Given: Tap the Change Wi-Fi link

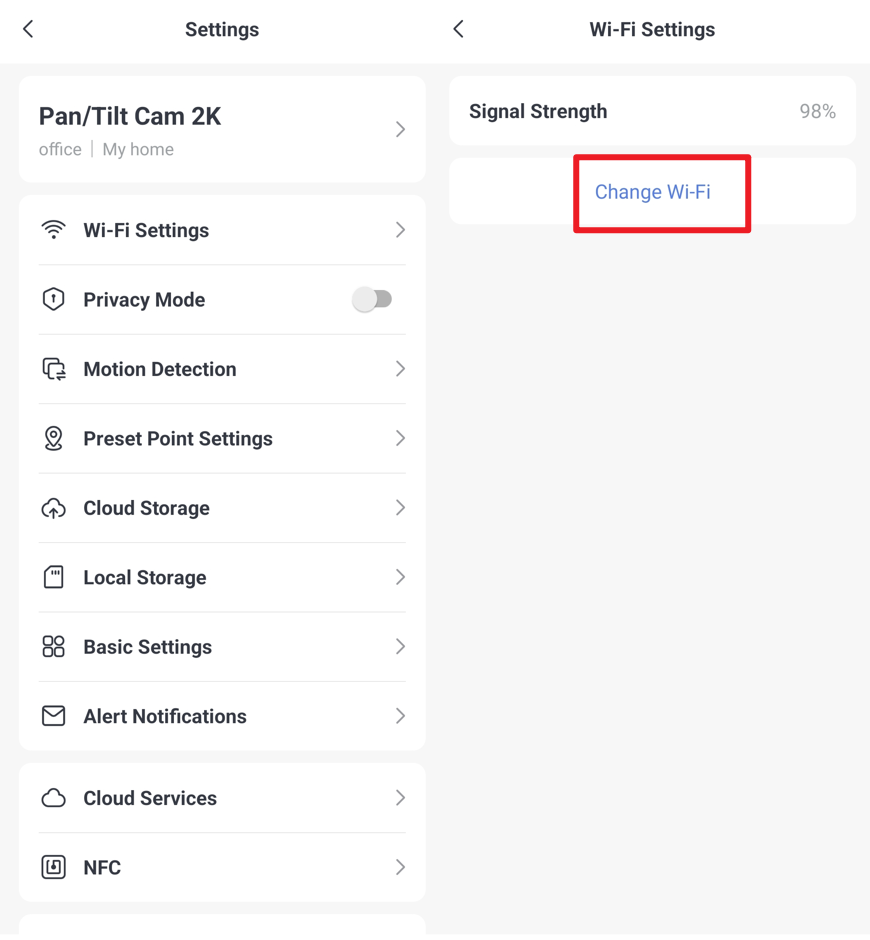Looking at the screenshot, I should 652,192.
